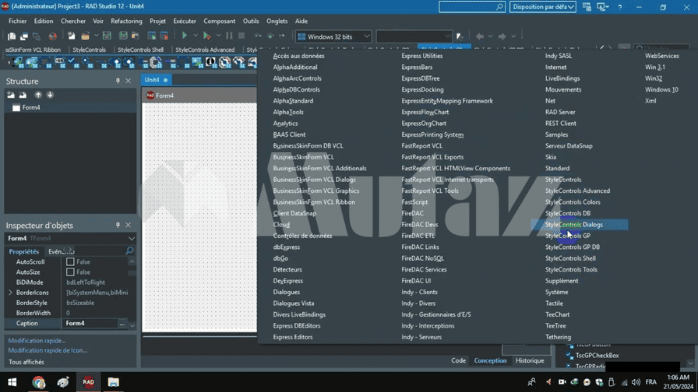Click the Open file folder toolbar icon
Screen dimensions: 698x392
coord(85,36)
